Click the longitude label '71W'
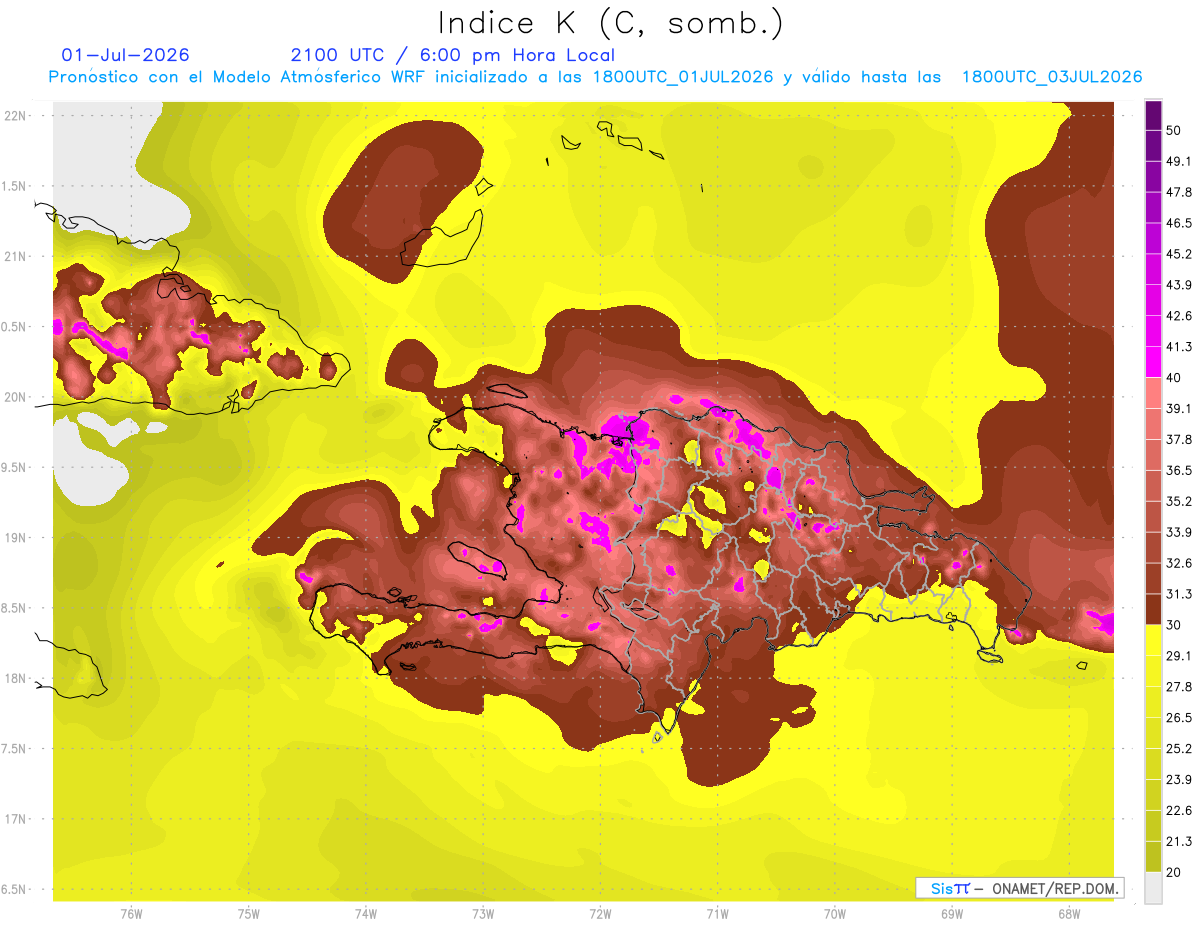Image resolution: width=1200 pixels, height=927 pixels. (717, 914)
